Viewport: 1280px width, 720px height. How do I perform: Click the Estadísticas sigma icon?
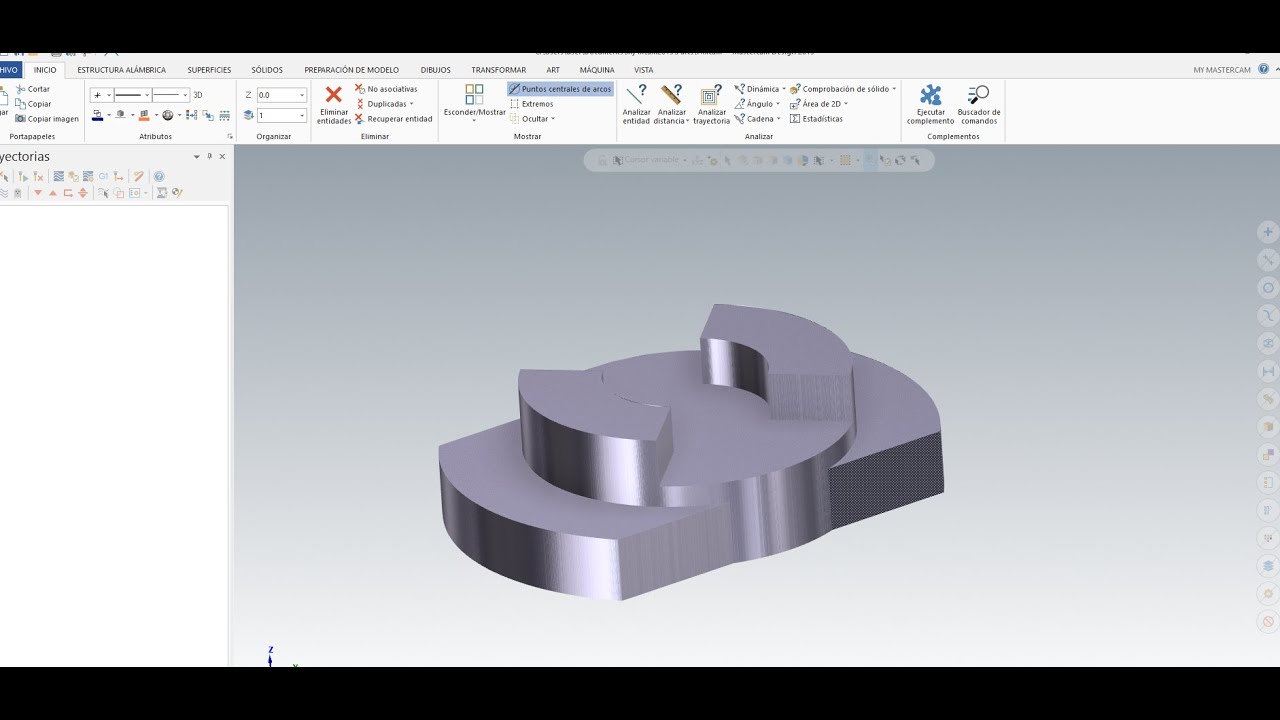[x=794, y=118]
